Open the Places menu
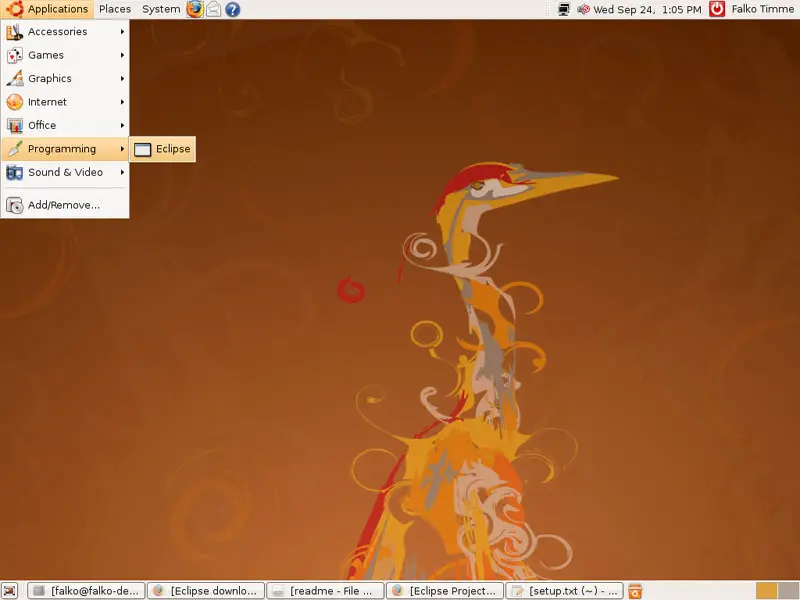 click(x=115, y=9)
